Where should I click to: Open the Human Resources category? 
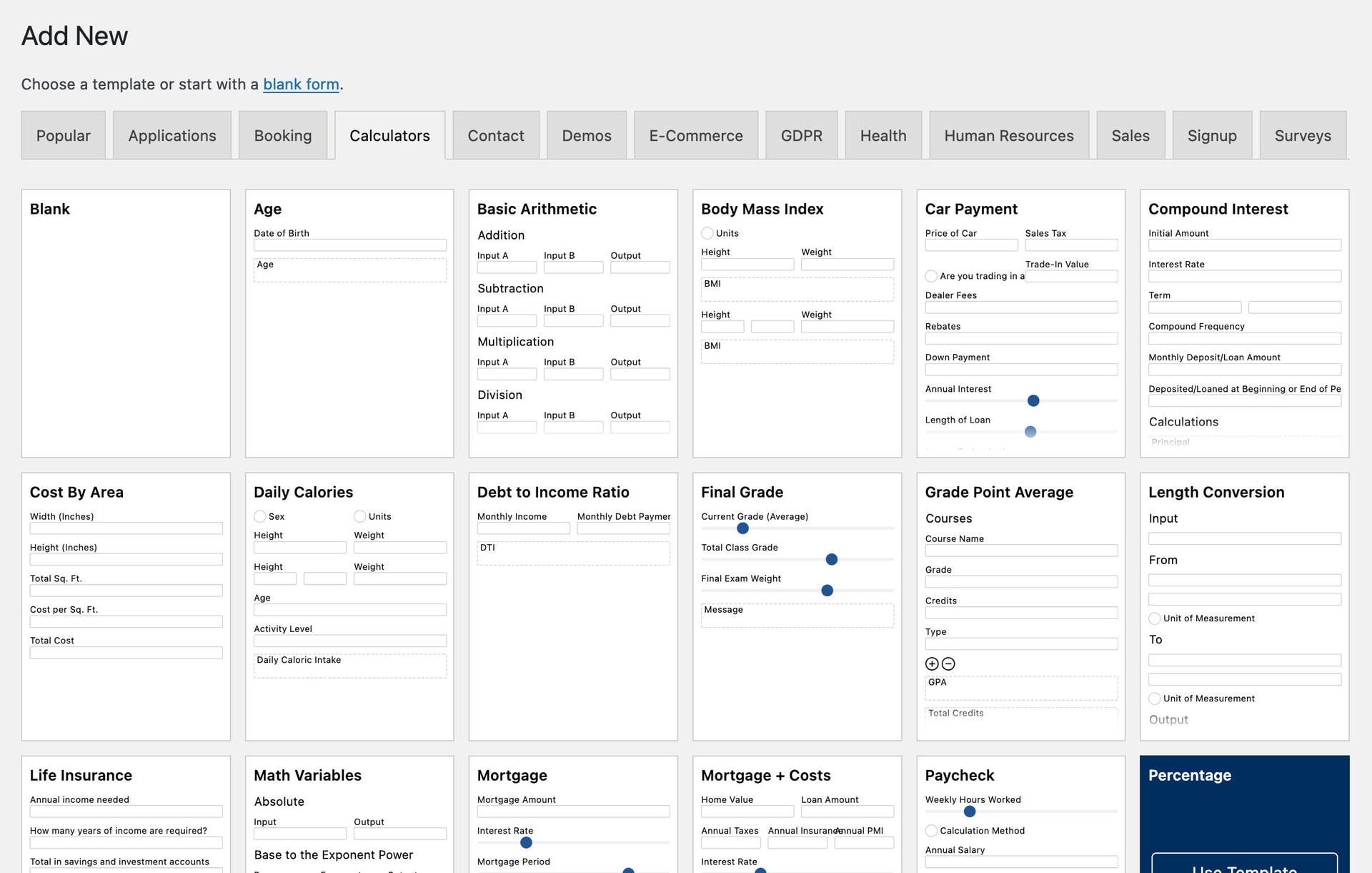pos(1008,135)
